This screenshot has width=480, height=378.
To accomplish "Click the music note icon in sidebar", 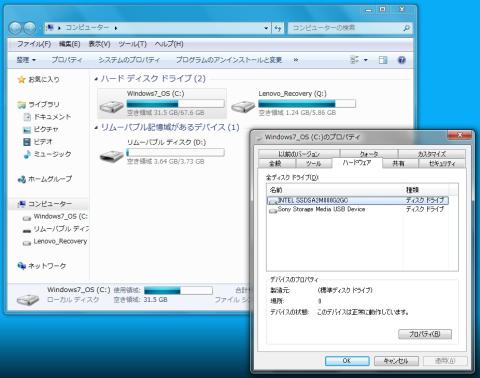I will (27, 154).
